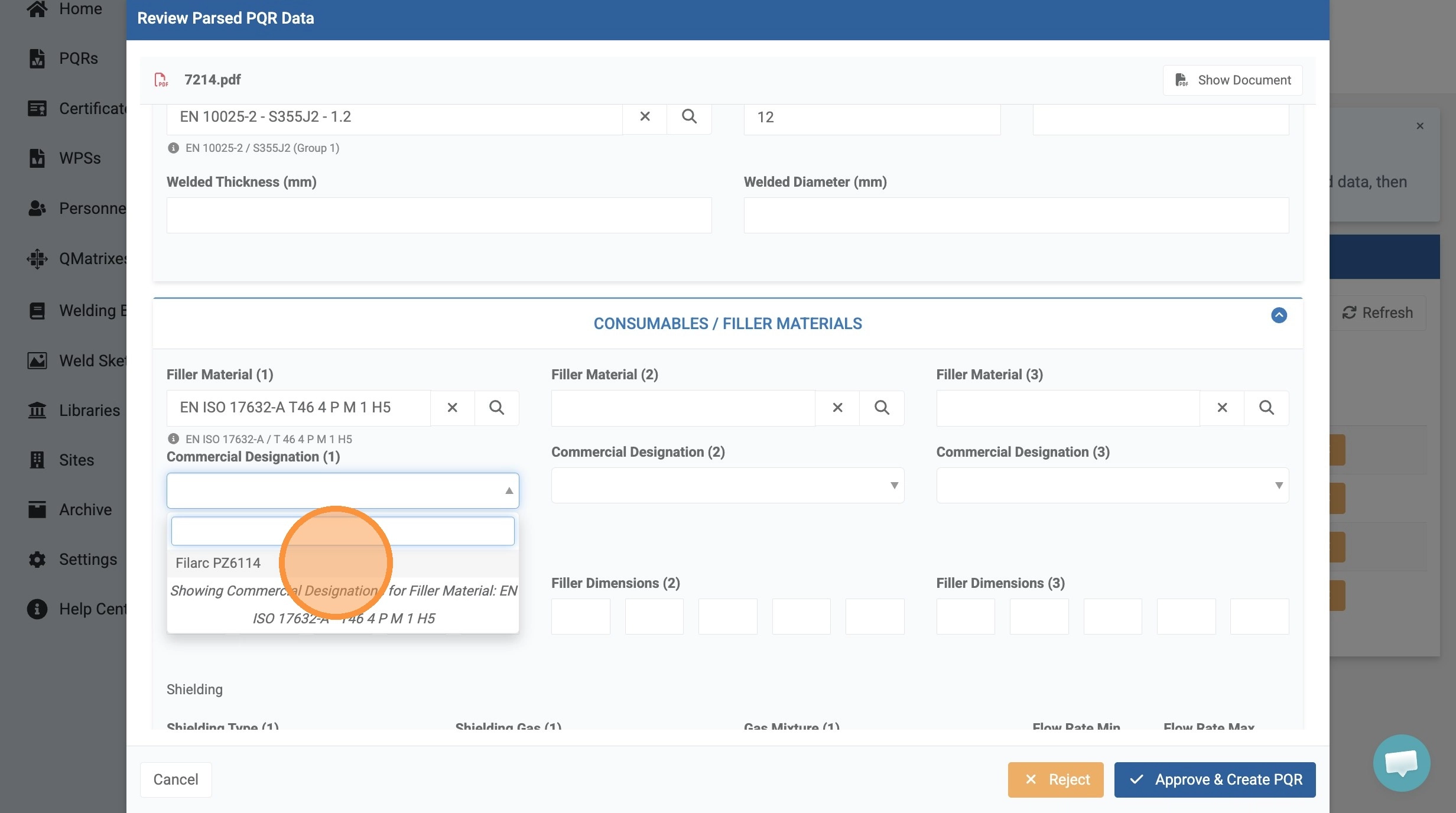The image size is (1456, 813).
Task: Click EN ISO 17632-A filler material field
Action: (298, 408)
